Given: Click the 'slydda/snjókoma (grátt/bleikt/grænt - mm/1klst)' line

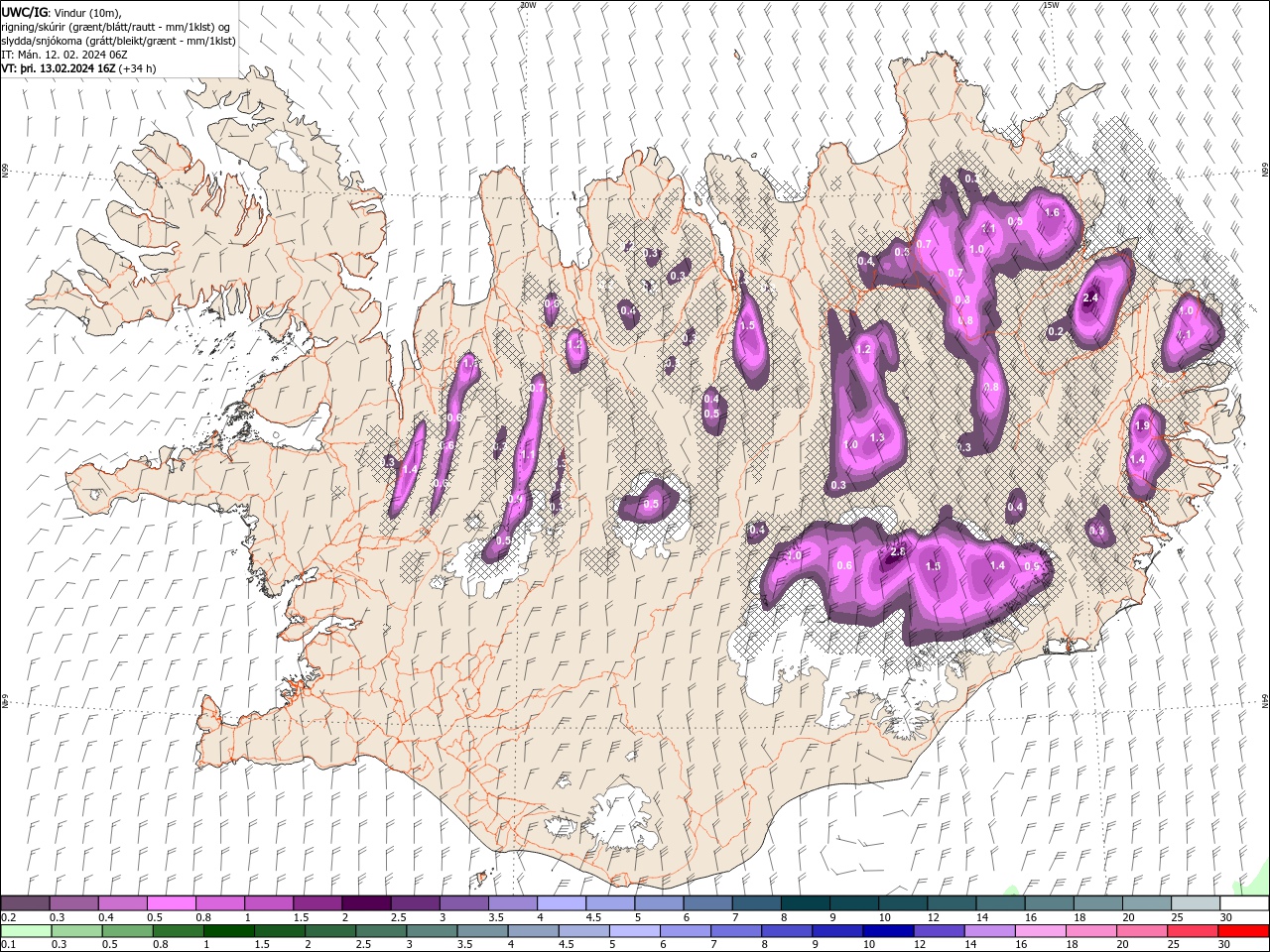Looking at the screenshot, I should pyautogui.click(x=118, y=41).
